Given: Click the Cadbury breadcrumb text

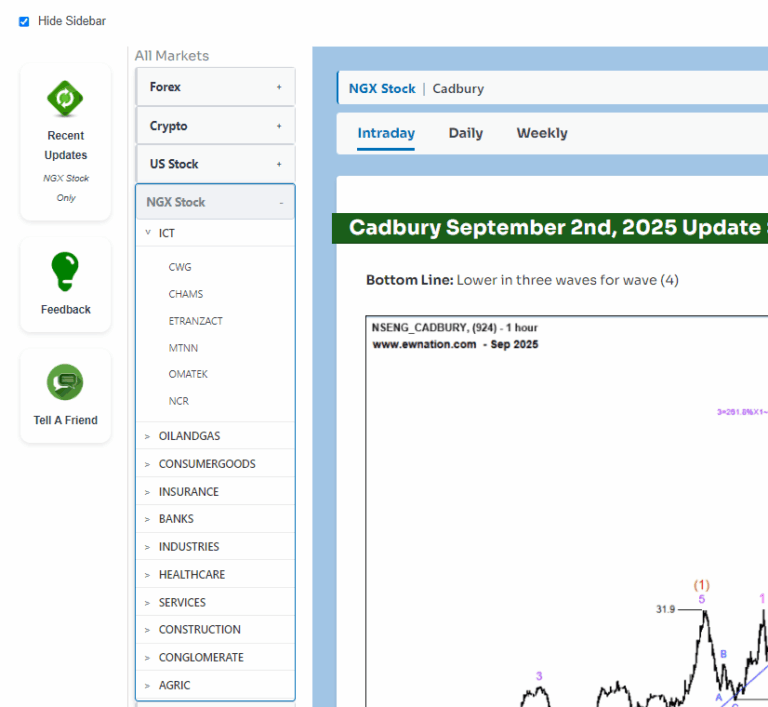Looking at the screenshot, I should pyautogui.click(x=458, y=89).
